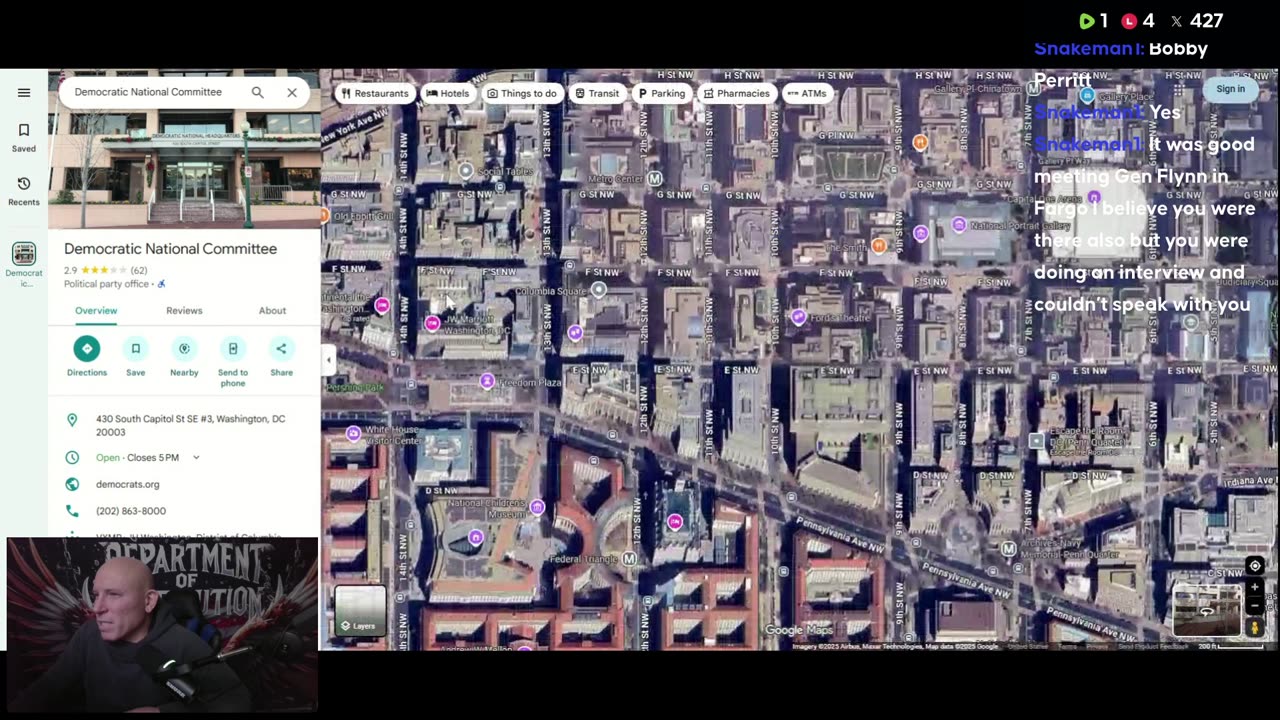Open the Saved places sidebar icon

tap(24, 138)
